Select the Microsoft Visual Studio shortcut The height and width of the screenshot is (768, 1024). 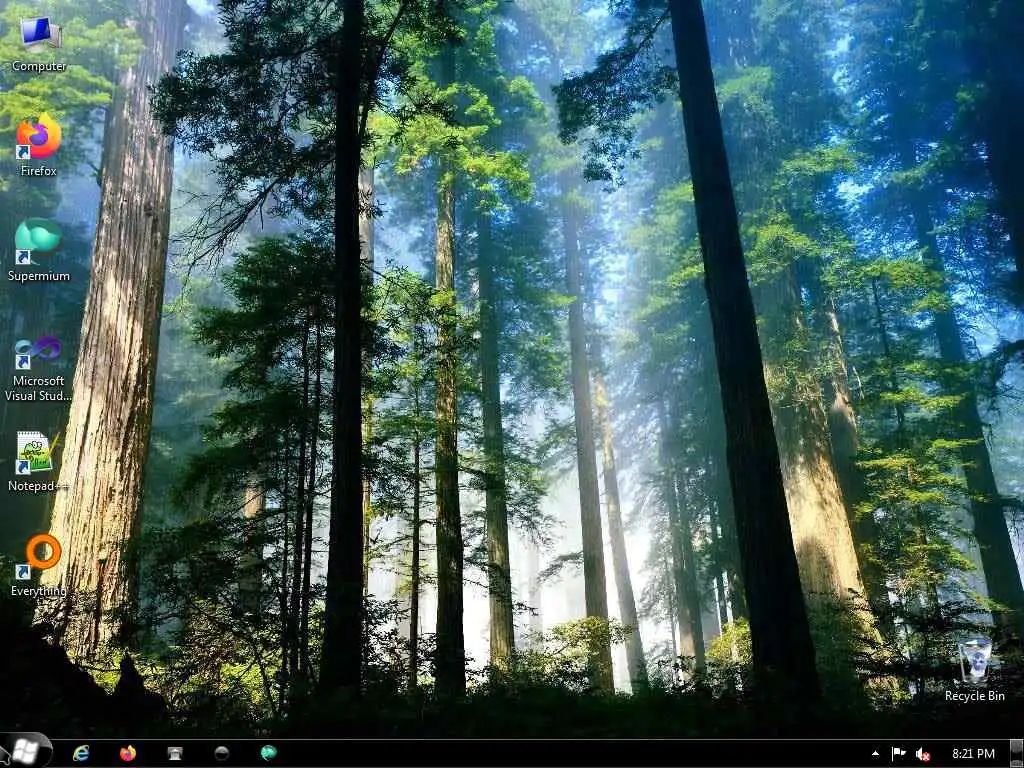(x=39, y=369)
